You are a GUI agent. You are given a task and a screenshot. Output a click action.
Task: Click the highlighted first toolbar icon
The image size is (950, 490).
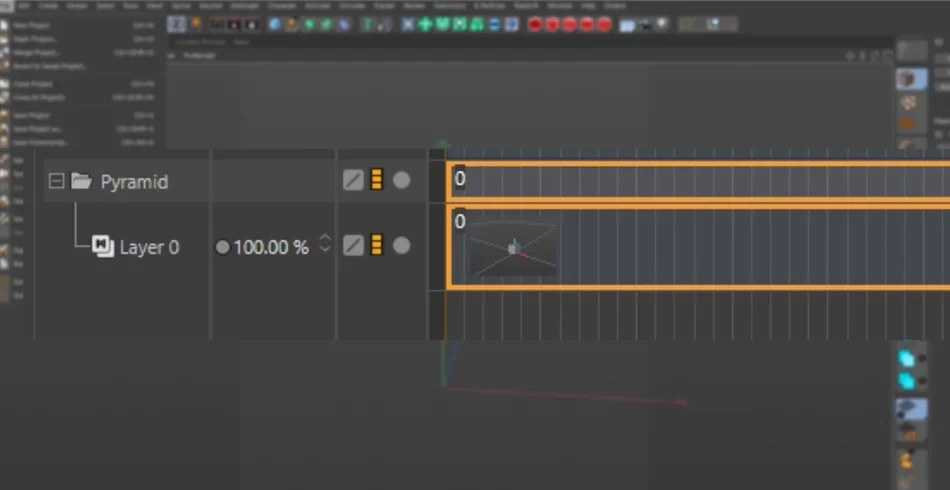176,24
